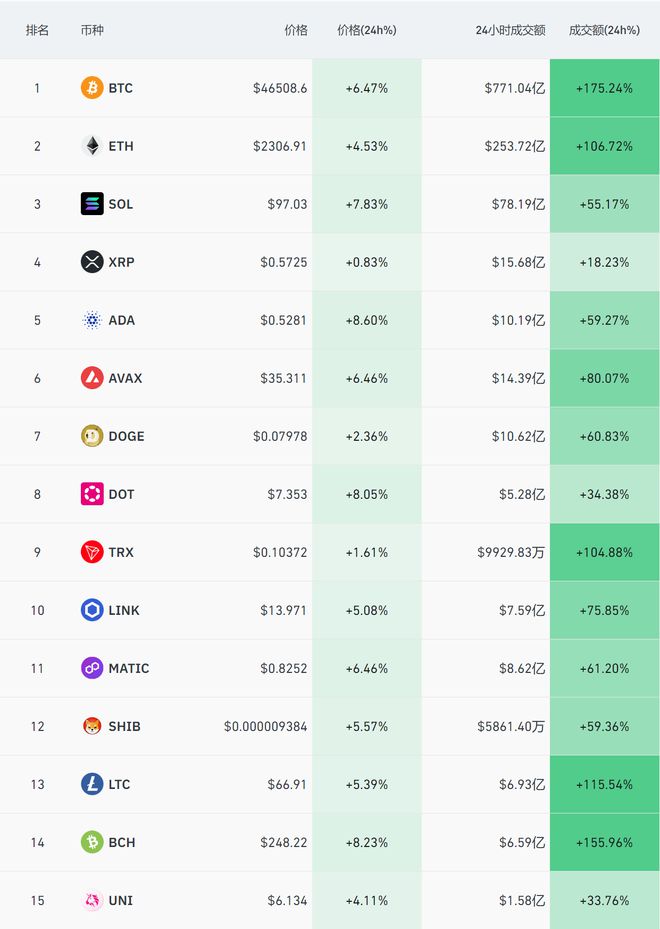
Task: Select the XRP coin icon
Action: click(92, 262)
